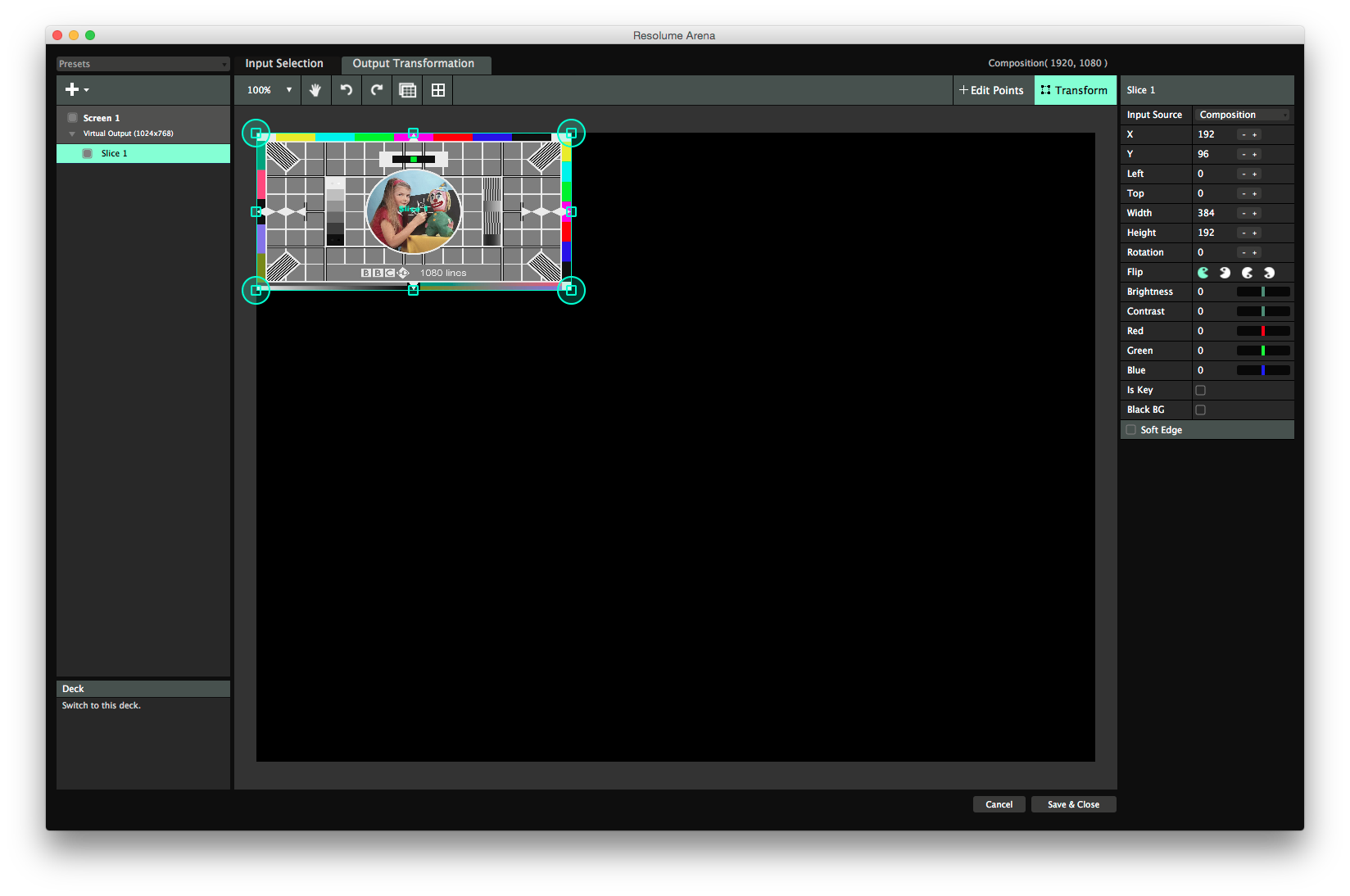Toggle the Soft Edge checkbox
This screenshot has width=1350, height=896.
click(1131, 430)
